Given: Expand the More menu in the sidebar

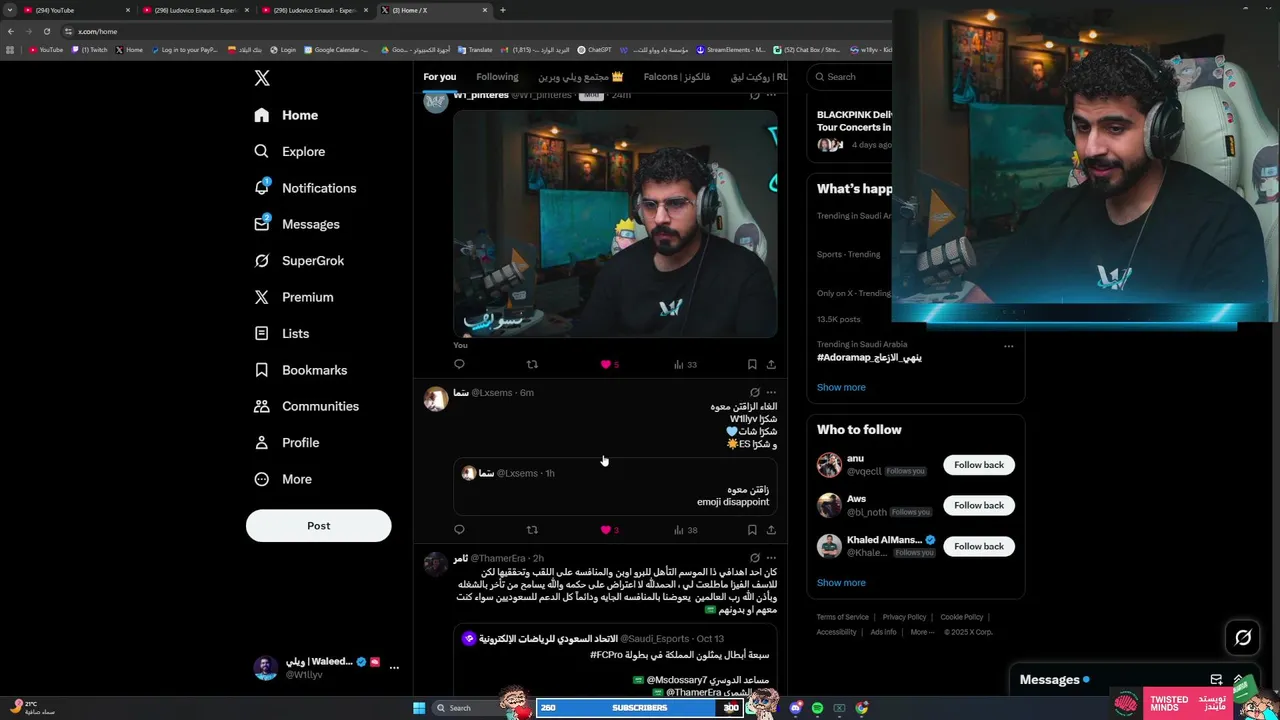Looking at the screenshot, I should tap(282, 479).
